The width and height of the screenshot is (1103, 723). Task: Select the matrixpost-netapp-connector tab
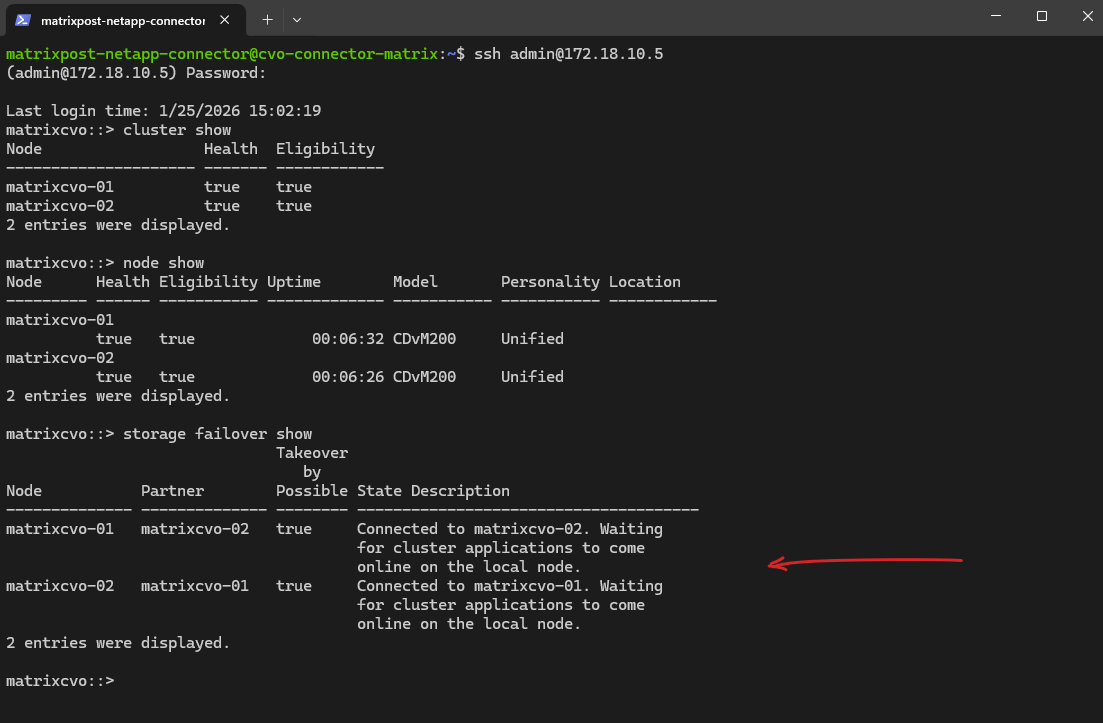click(x=122, y=19)
